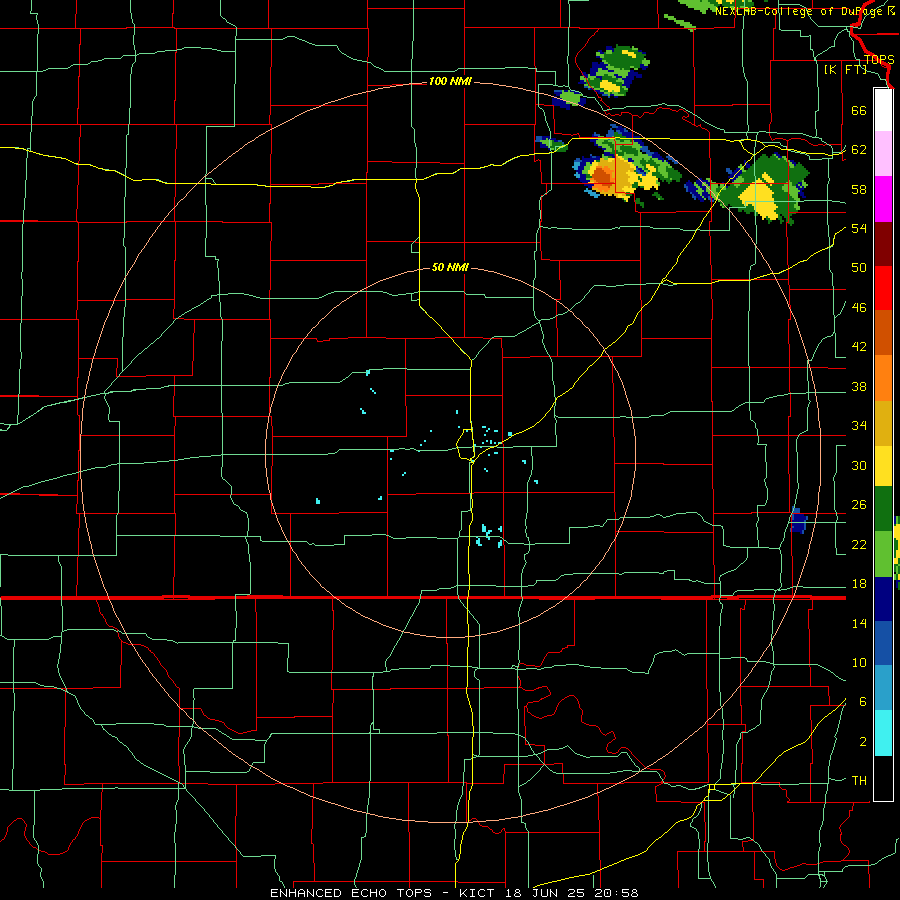Click the legend value "62"
This screenshot has height=900, width=900.
(x=859, y=150)
